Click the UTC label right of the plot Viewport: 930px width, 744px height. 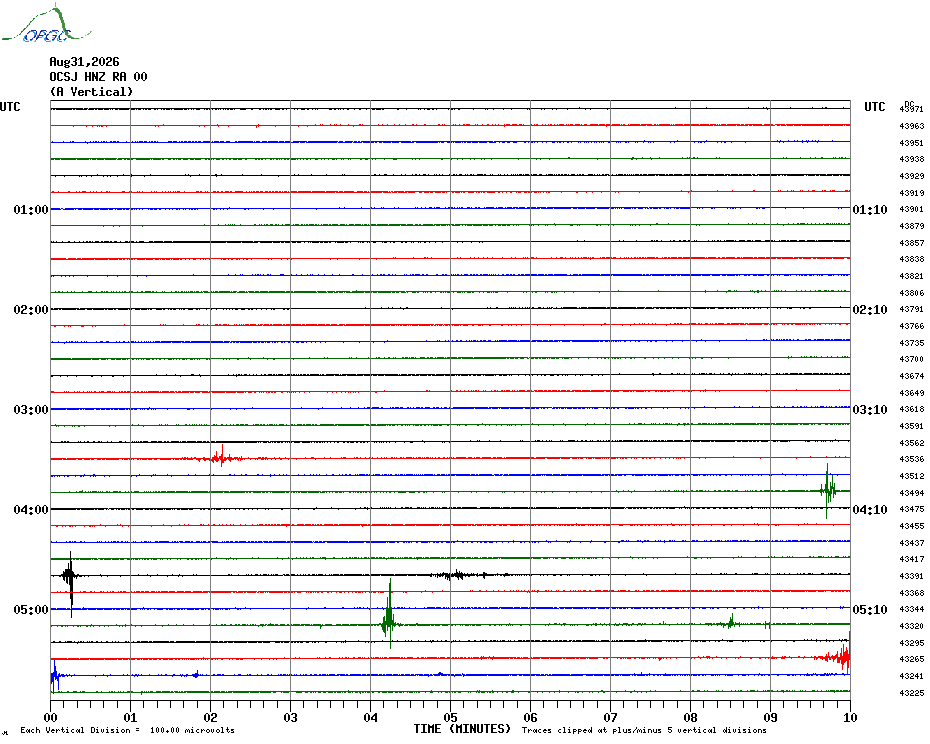pyautogui.click(x=874, y=107)
